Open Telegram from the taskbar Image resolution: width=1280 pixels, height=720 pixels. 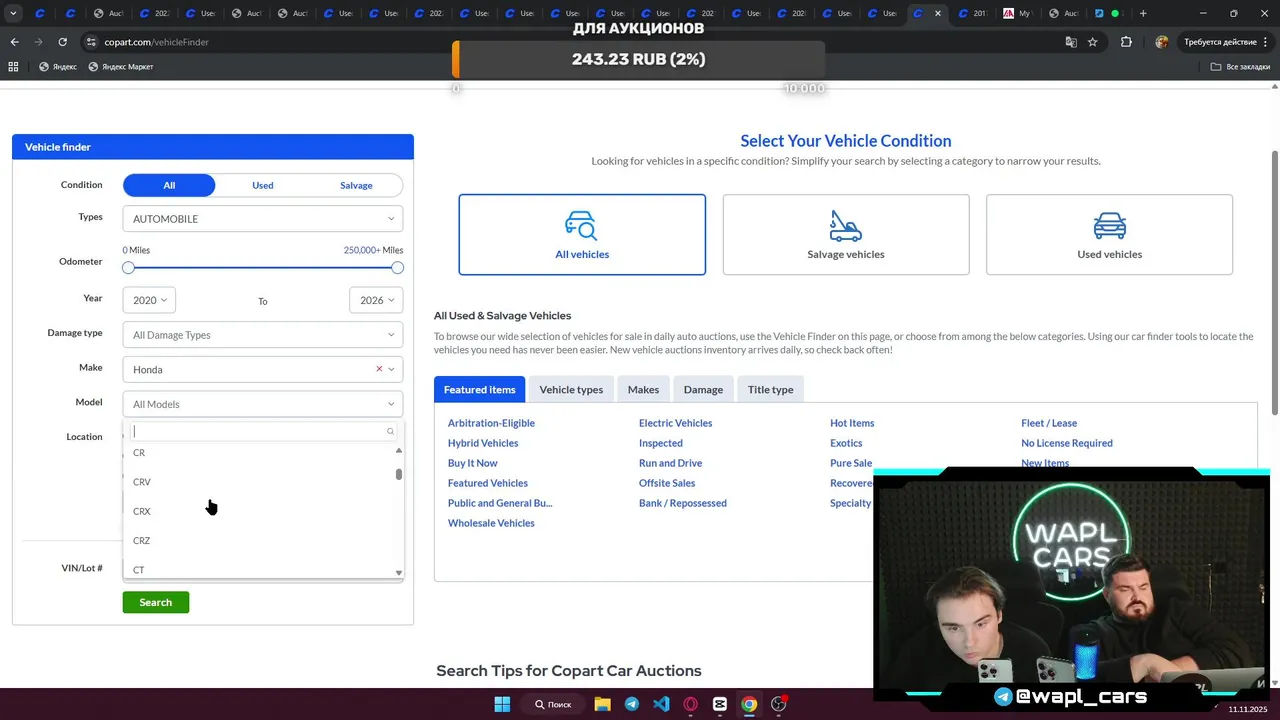click(632, 704)
